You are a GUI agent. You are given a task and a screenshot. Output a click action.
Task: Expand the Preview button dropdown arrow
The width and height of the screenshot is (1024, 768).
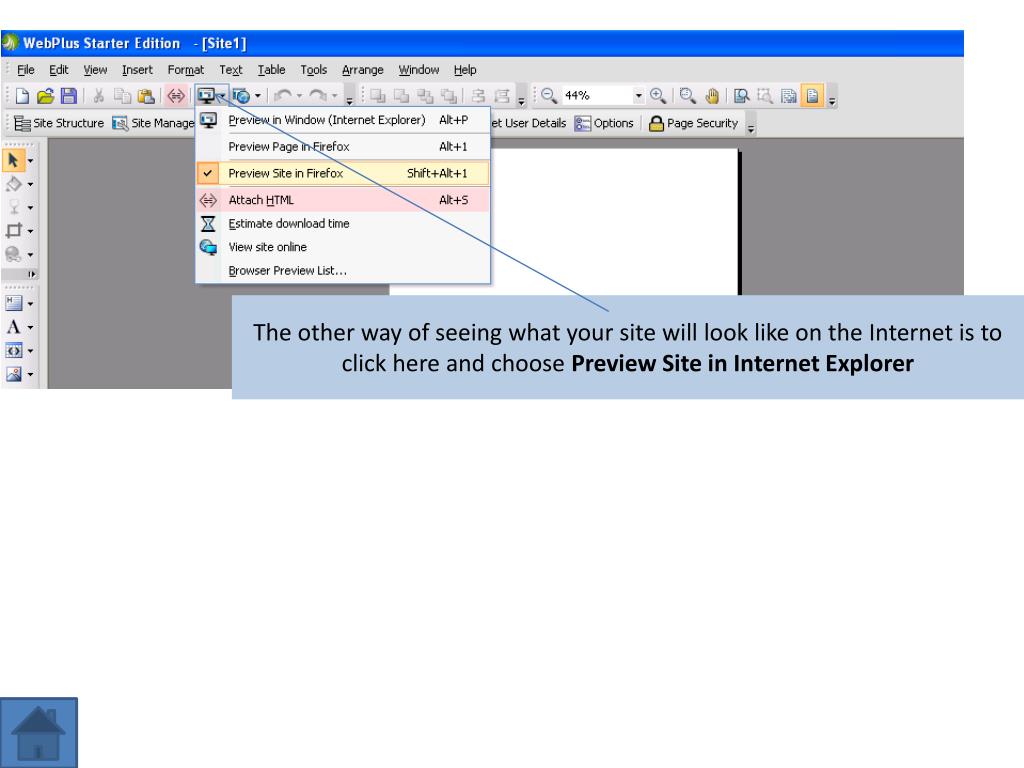point(222,97)
